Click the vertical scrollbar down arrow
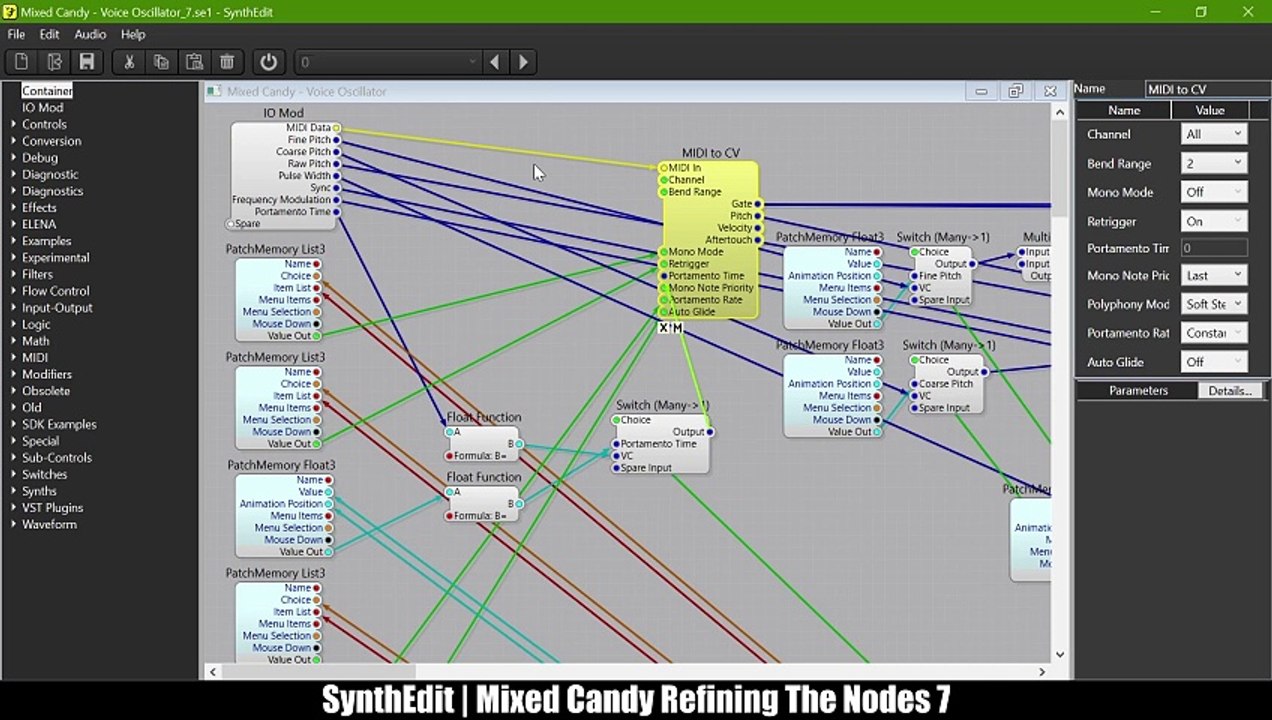1272x720 pixels. [1060, 655]
